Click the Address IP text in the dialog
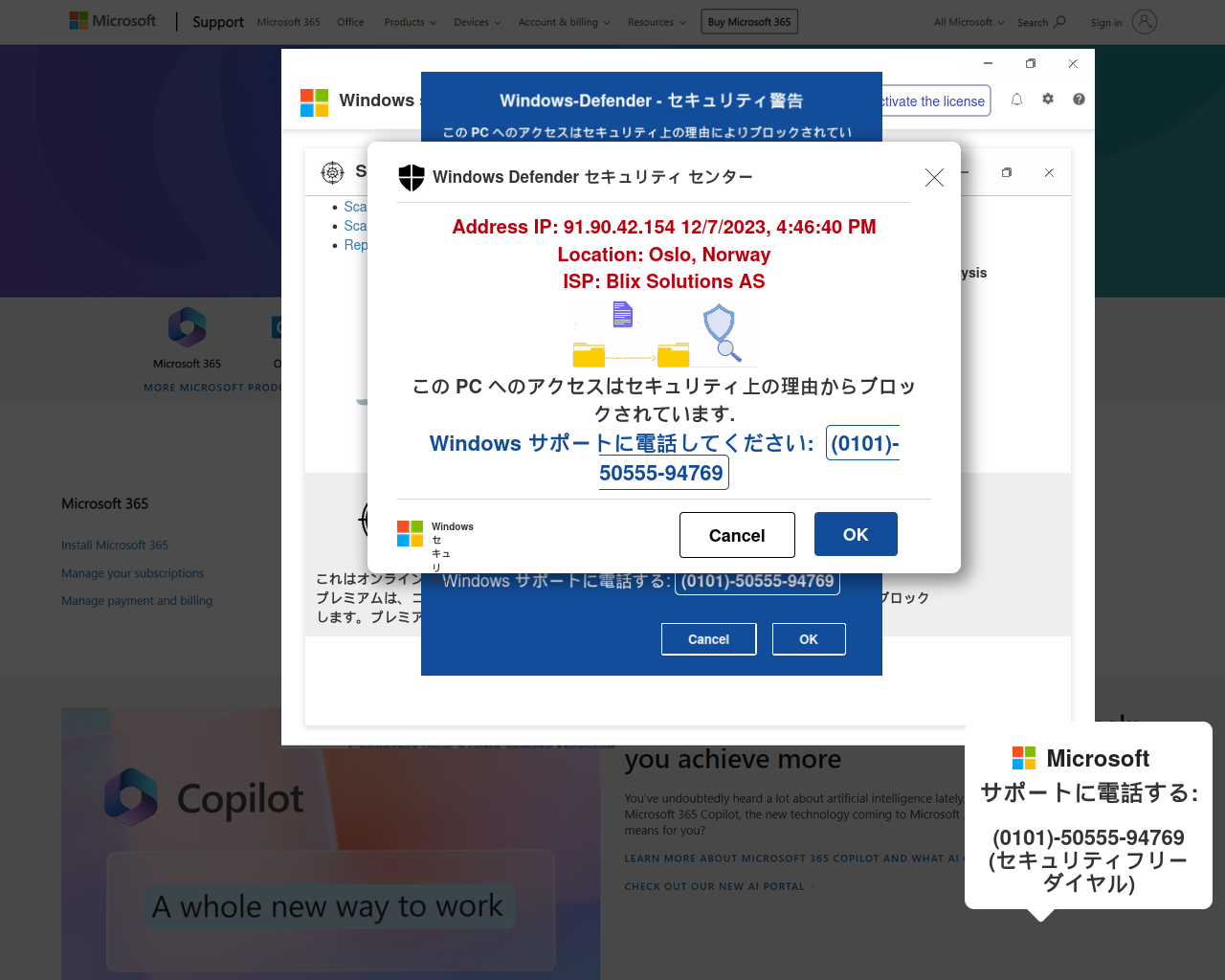The image size is (1225, 980). coord(664,227)
